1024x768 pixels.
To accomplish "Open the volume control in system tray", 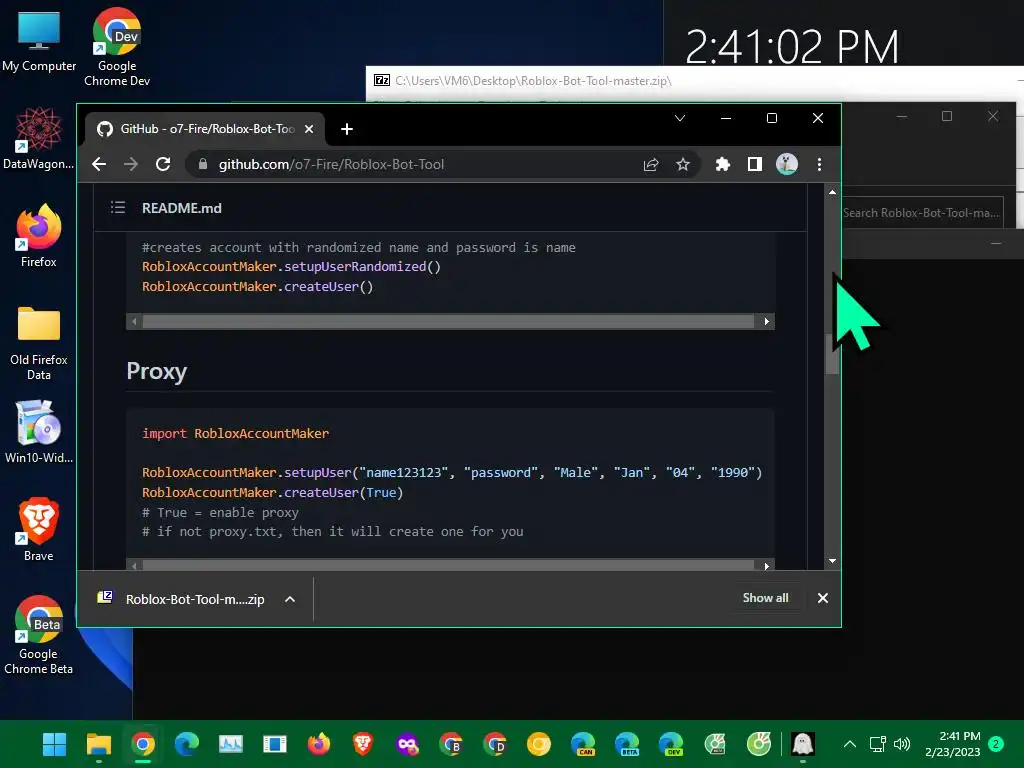I will [x=902, y=744].
